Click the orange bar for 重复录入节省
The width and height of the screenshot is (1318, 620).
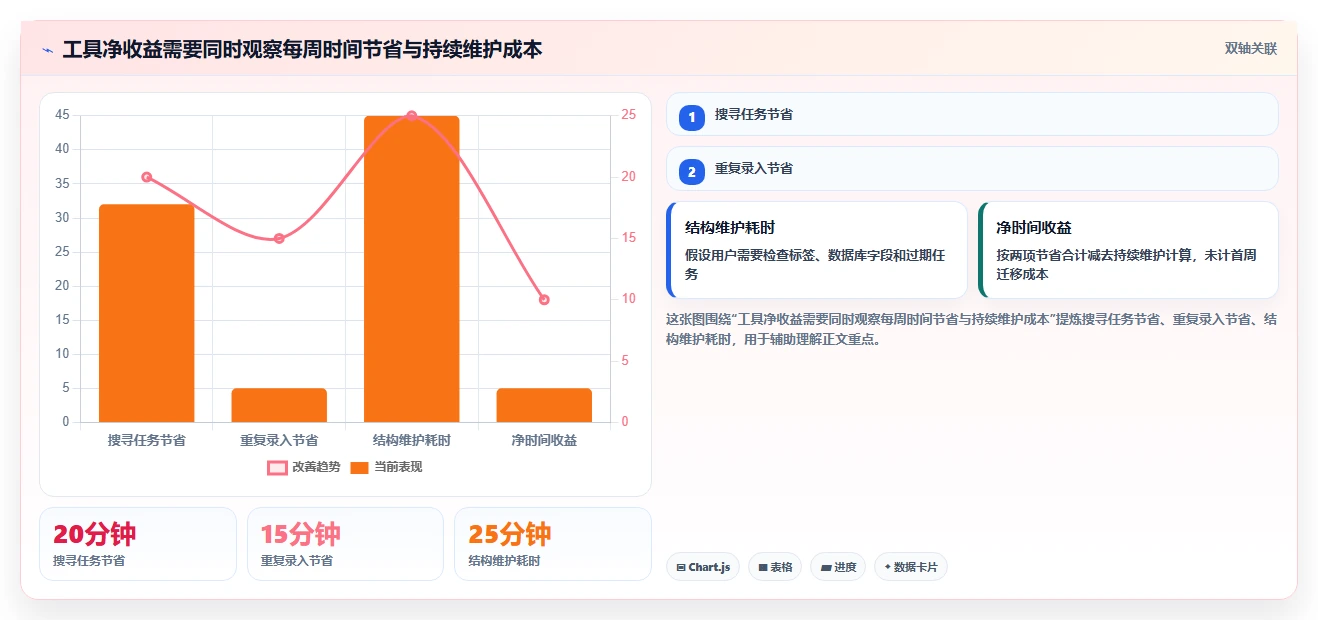click(279, 405)
